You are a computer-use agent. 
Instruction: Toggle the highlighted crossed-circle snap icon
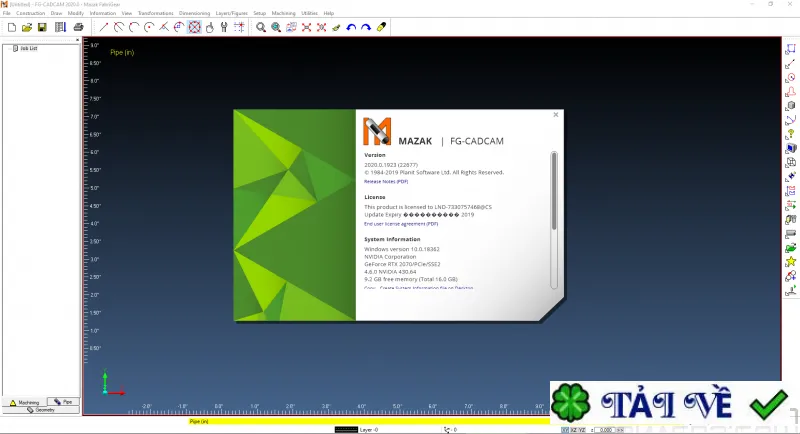click(194, 28)
